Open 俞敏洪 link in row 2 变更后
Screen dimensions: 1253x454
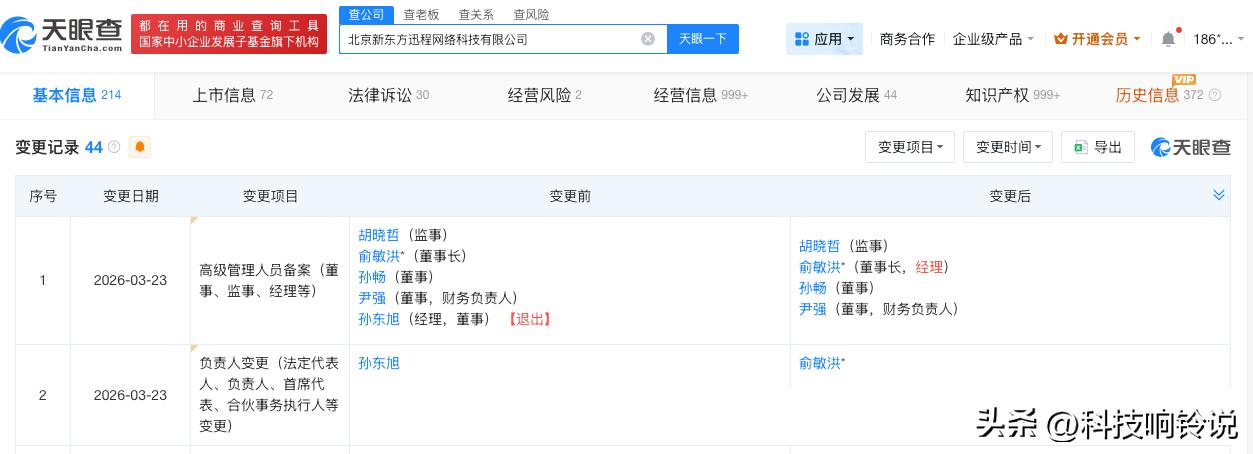click(820, 363)
